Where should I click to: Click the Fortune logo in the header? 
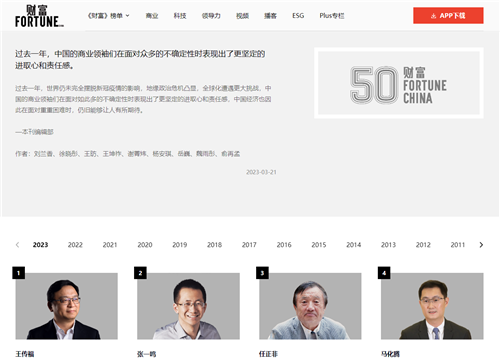[39, 16]
